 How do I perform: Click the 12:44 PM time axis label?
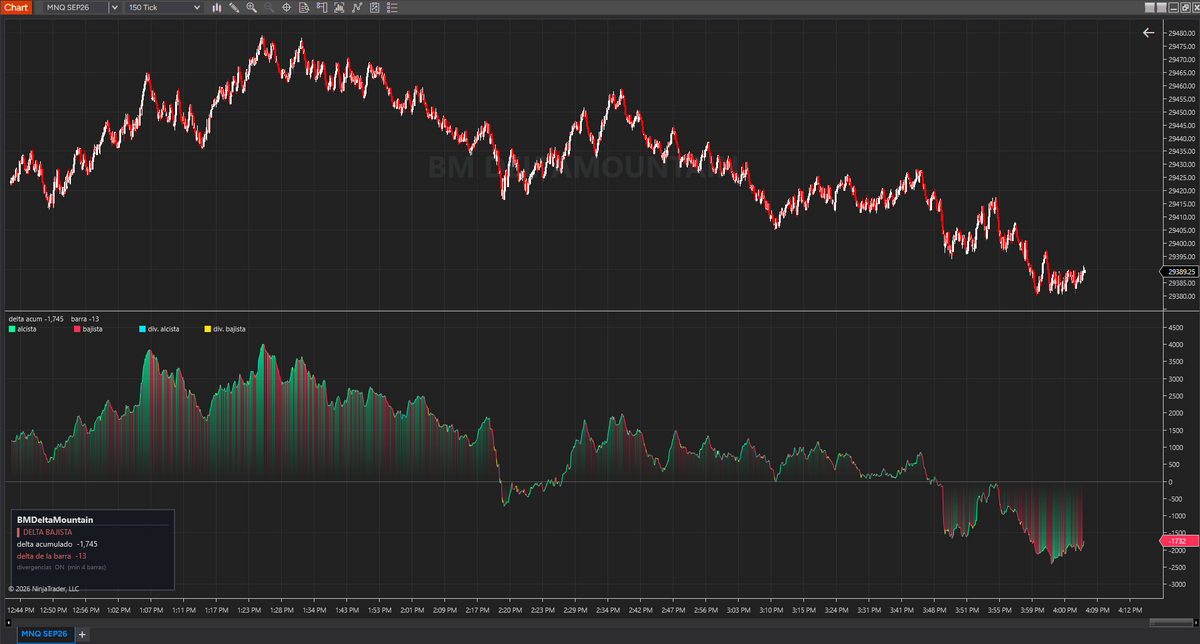(x=23, y=608)
